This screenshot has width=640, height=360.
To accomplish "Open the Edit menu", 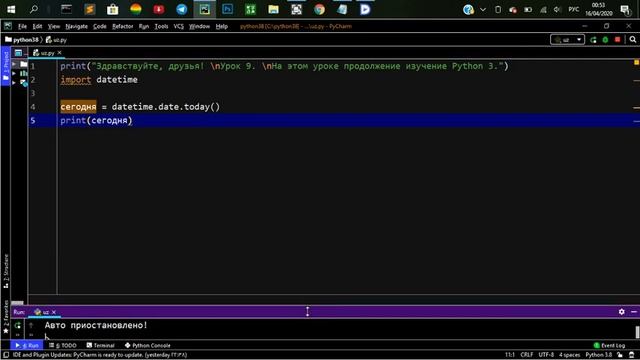I will tap(37, 26).
